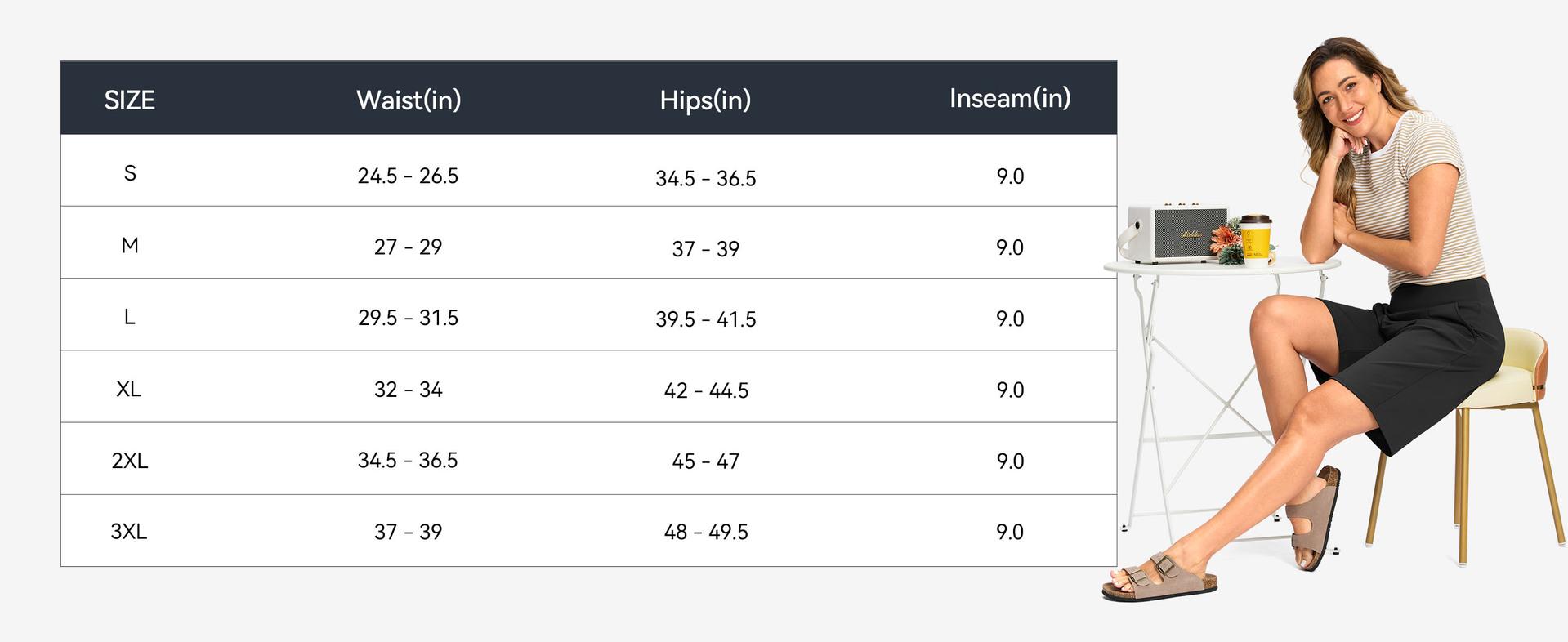Click the 32 - 34 waist measurement
1568x642 pixels.
408,390
